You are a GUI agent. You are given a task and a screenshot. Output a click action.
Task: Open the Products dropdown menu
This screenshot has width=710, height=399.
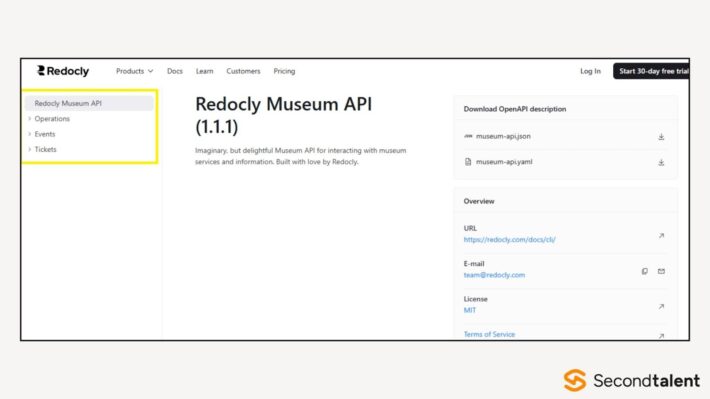click(134, 71)
